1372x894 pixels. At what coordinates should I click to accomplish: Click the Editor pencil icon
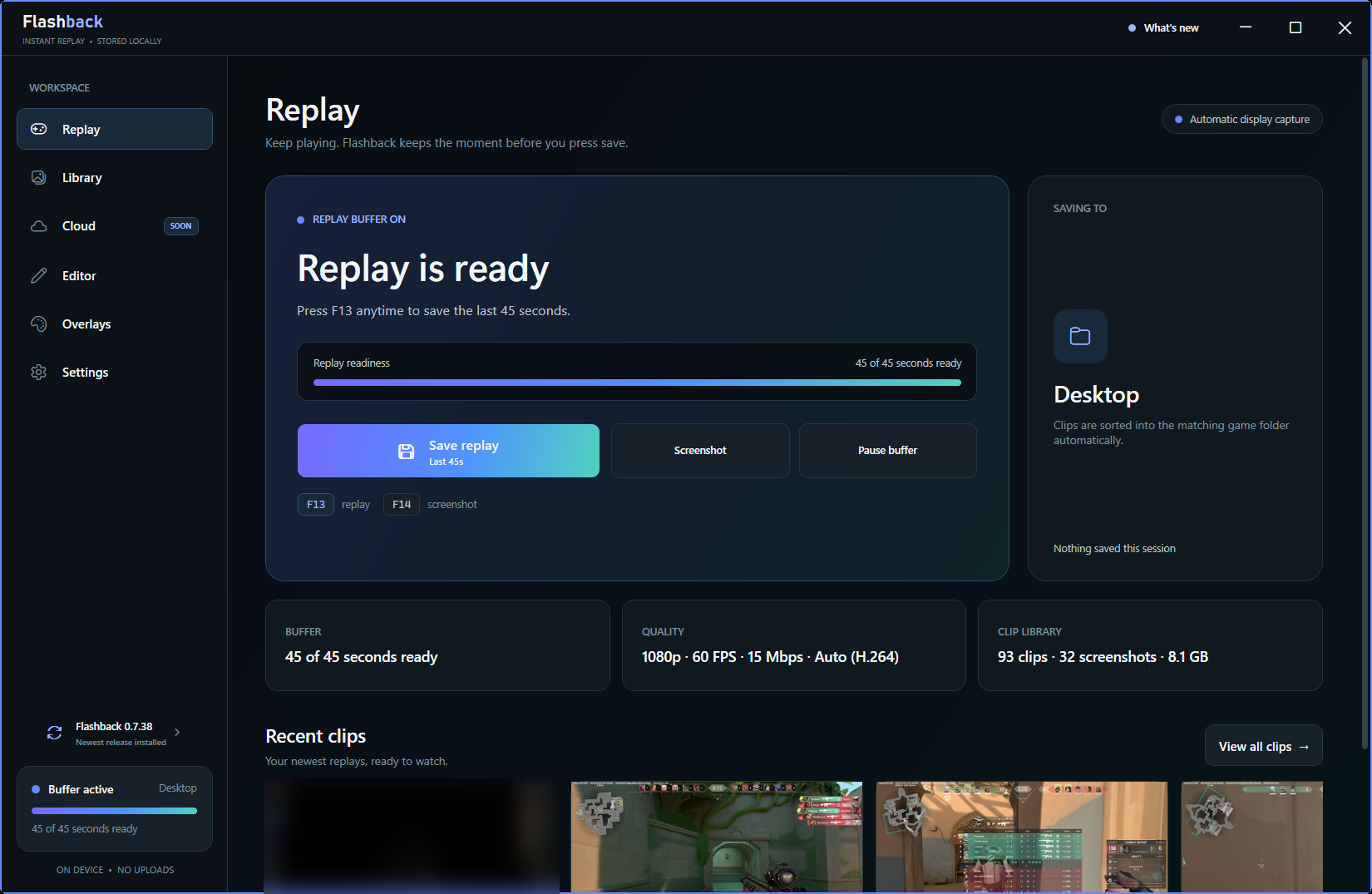tap(39, 275)
